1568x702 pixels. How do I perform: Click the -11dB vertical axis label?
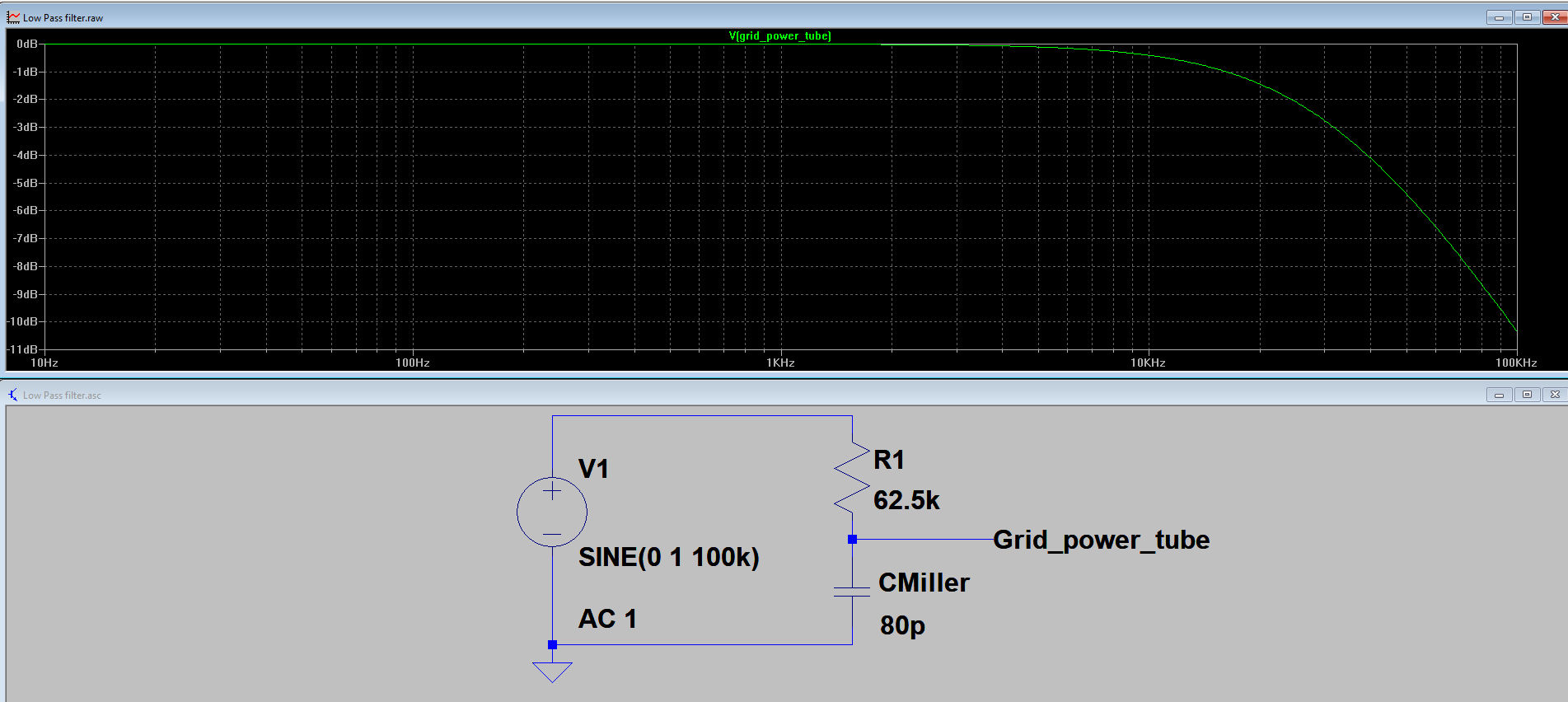point(23,349)
